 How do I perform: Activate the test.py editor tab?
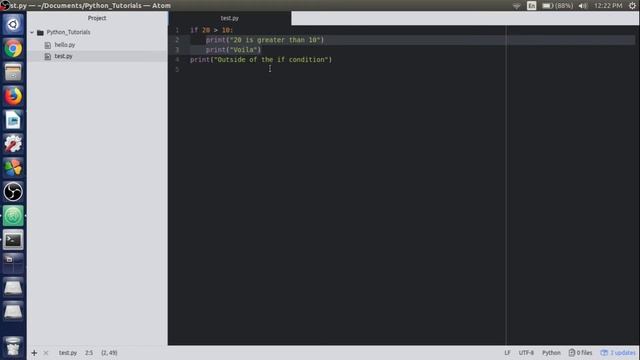click(230, 18)
